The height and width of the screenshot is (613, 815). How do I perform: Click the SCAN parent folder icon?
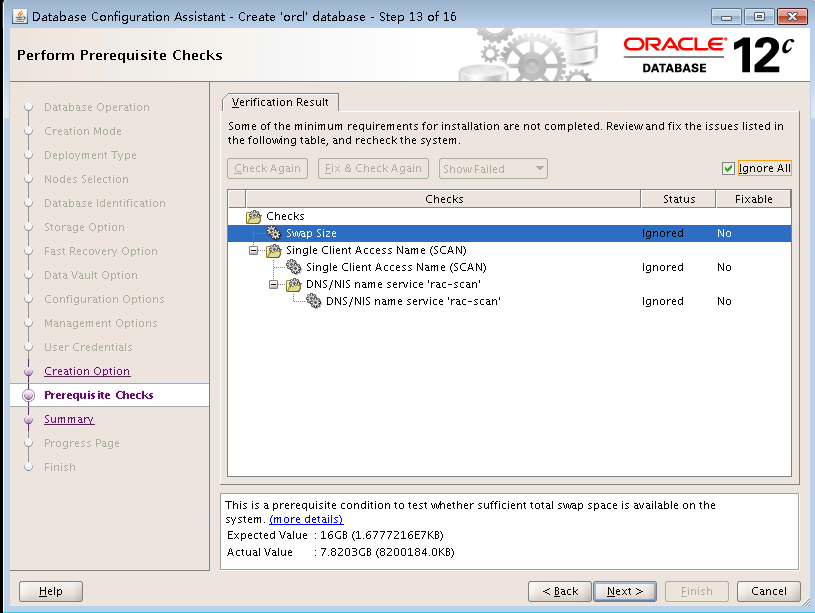click(274, 251)
